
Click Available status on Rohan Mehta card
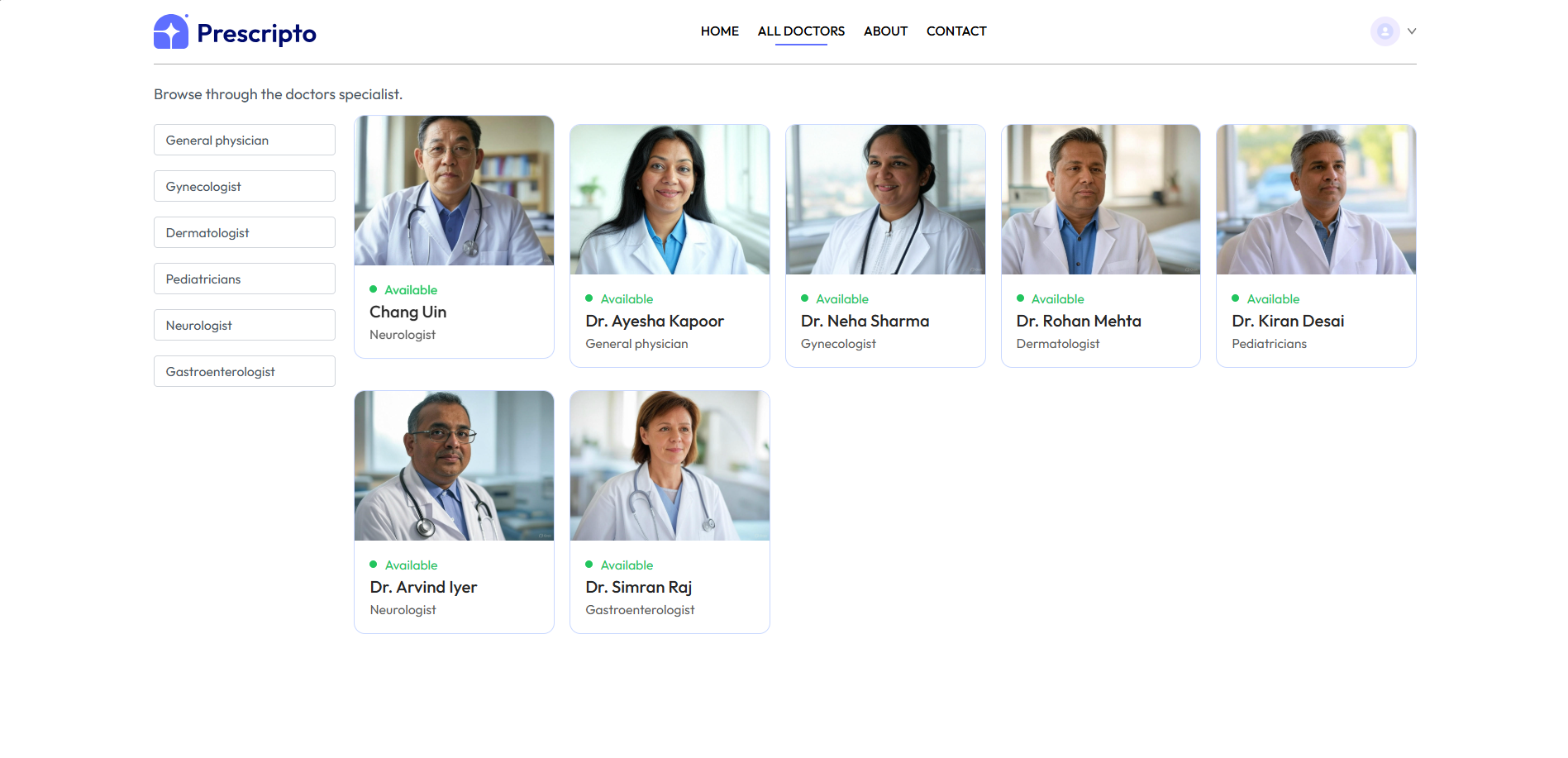coord(1058,299)
